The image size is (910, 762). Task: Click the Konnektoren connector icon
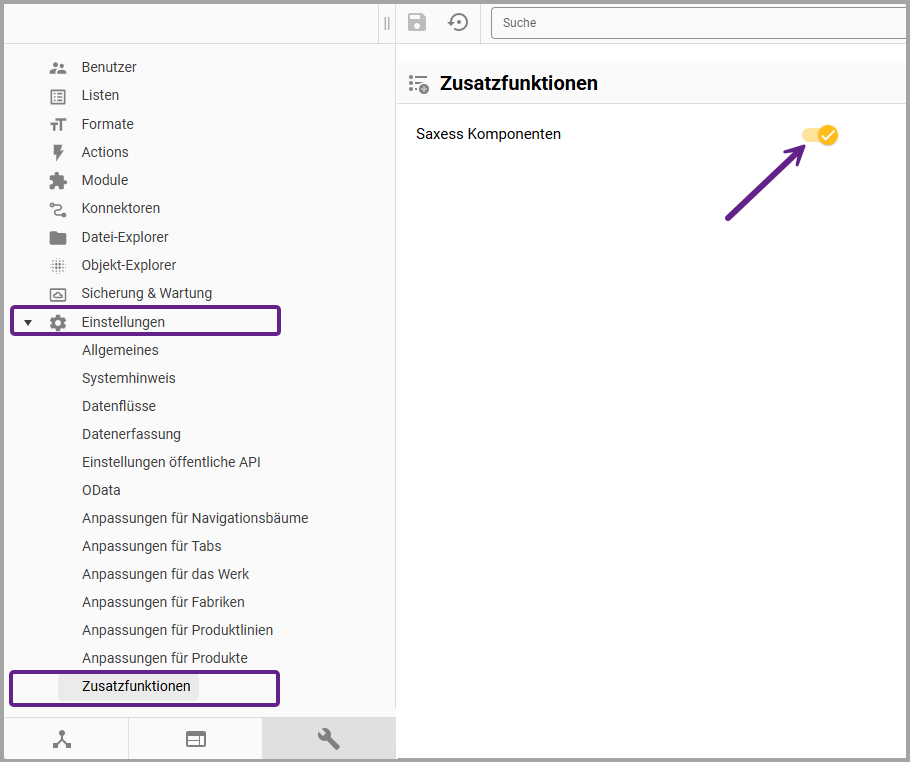click(57, 209)
